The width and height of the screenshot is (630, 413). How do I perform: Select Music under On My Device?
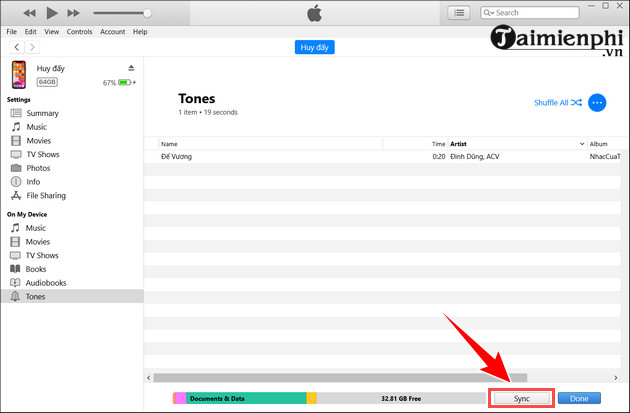(x=35, y=228)
